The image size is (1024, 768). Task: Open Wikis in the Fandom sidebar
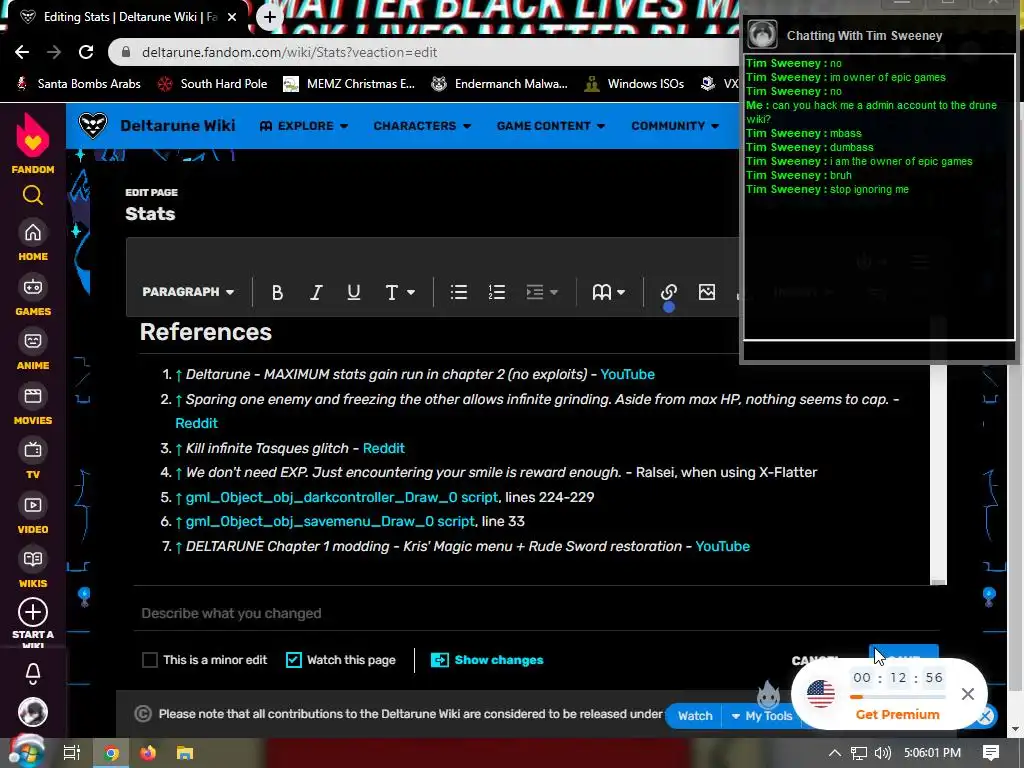(33, 568)
